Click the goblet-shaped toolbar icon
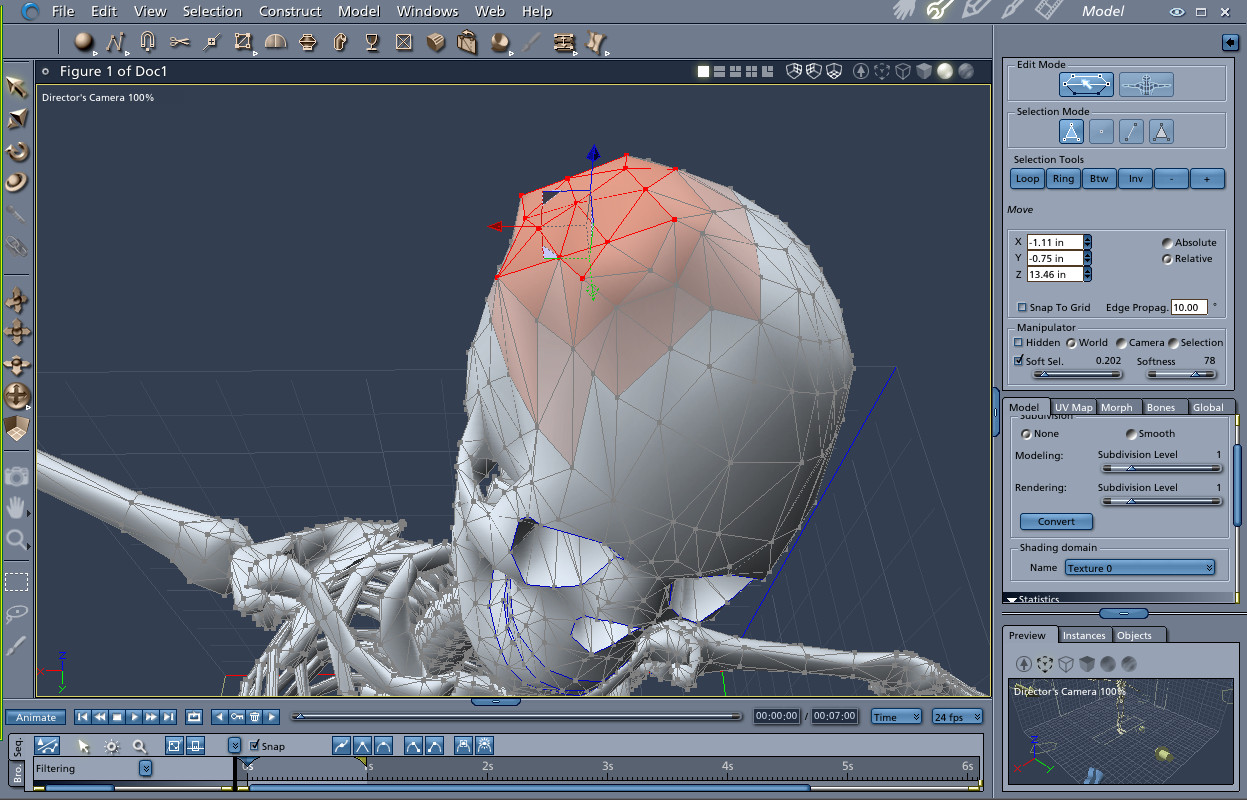1247x800 pixels. pos(371,42)
